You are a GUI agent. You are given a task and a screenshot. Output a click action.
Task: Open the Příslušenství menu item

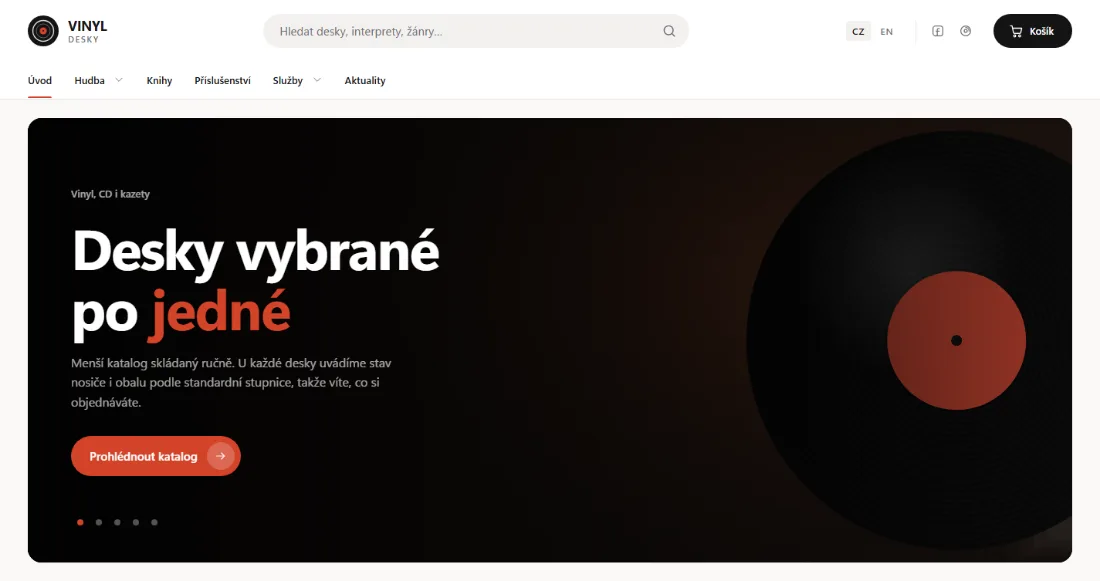(222, 81)
